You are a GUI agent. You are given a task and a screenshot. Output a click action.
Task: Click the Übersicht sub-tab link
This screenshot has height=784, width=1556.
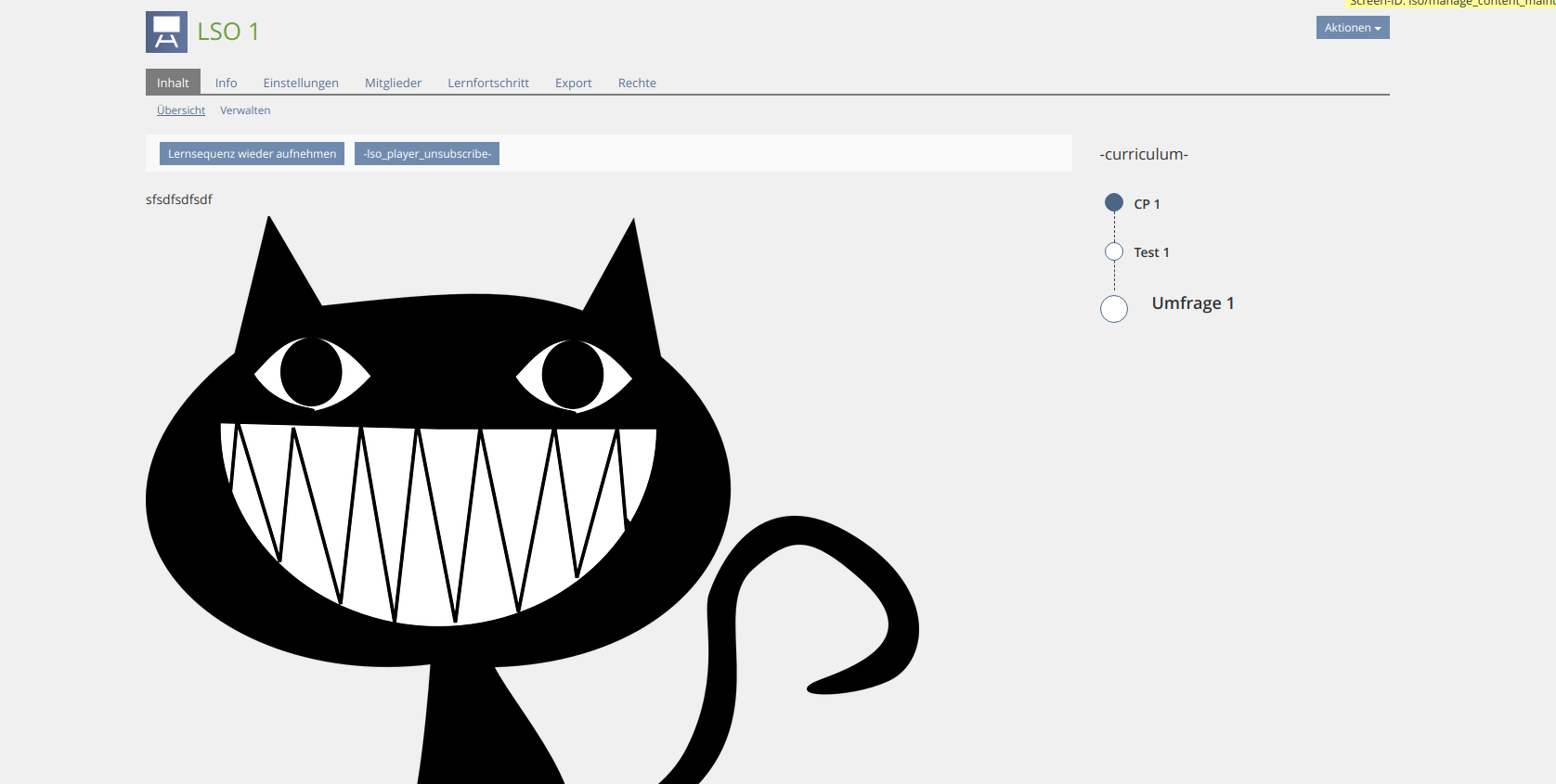tap(181, 110)
